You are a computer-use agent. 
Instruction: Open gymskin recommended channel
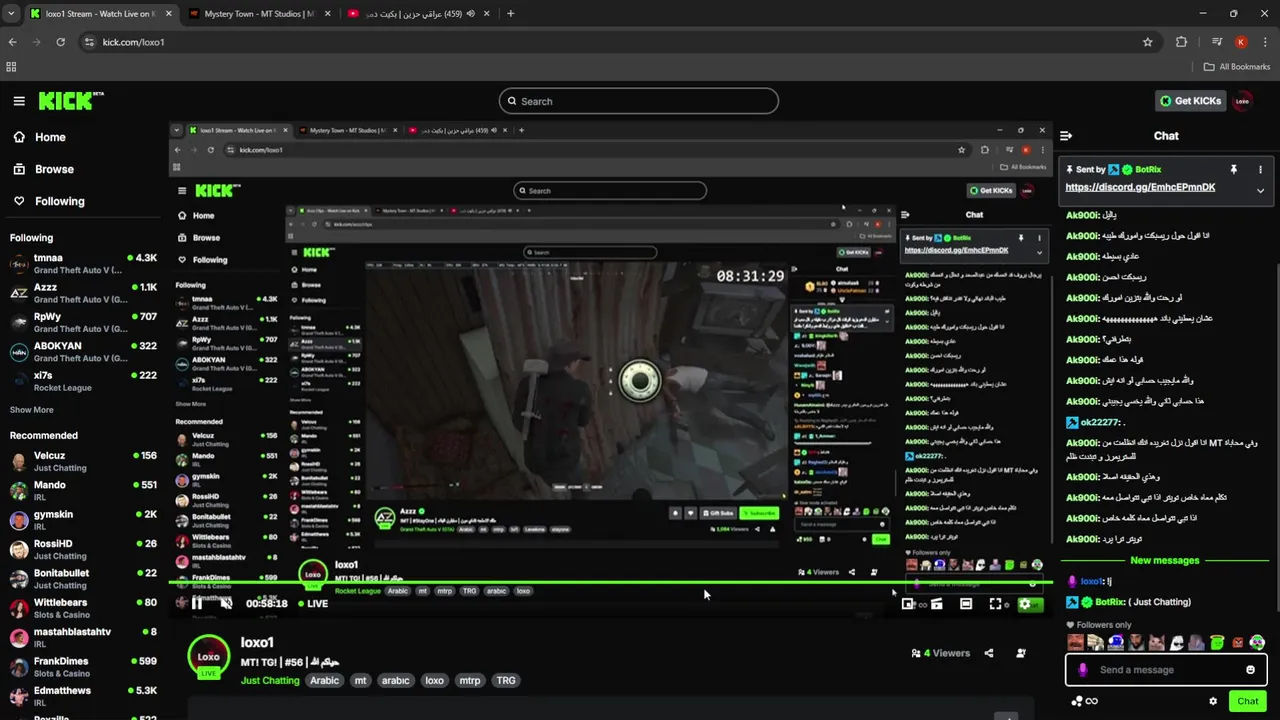click(x=83, y=520)
